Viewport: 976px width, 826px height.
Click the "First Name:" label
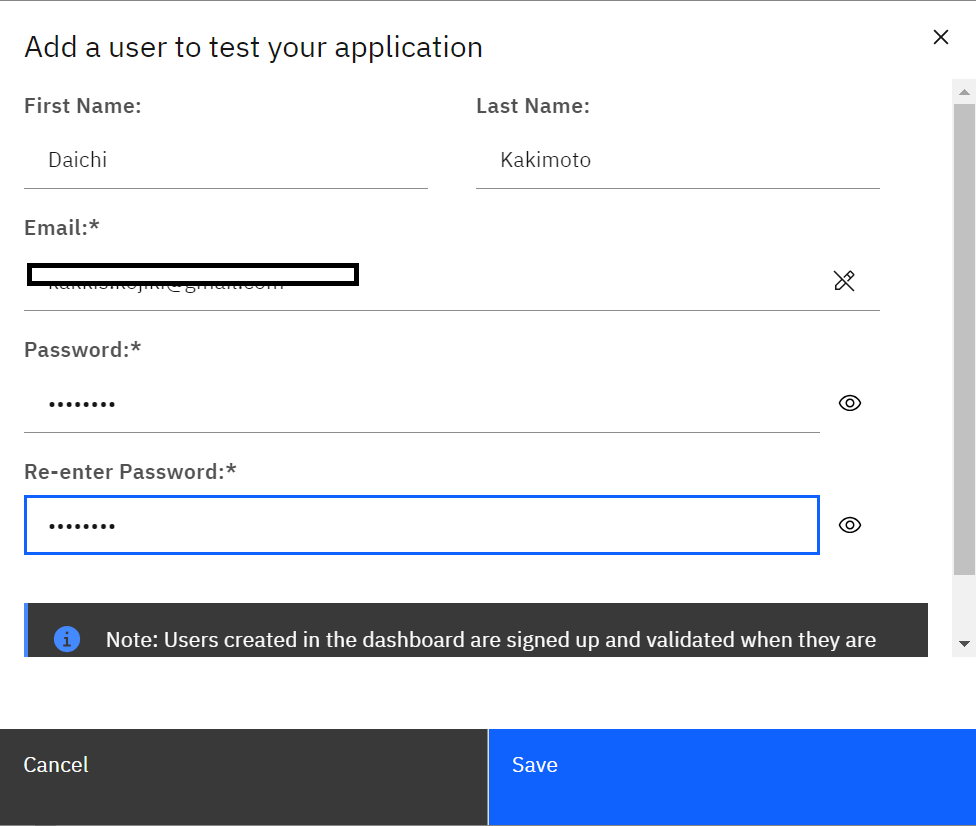tap(83, 106)
